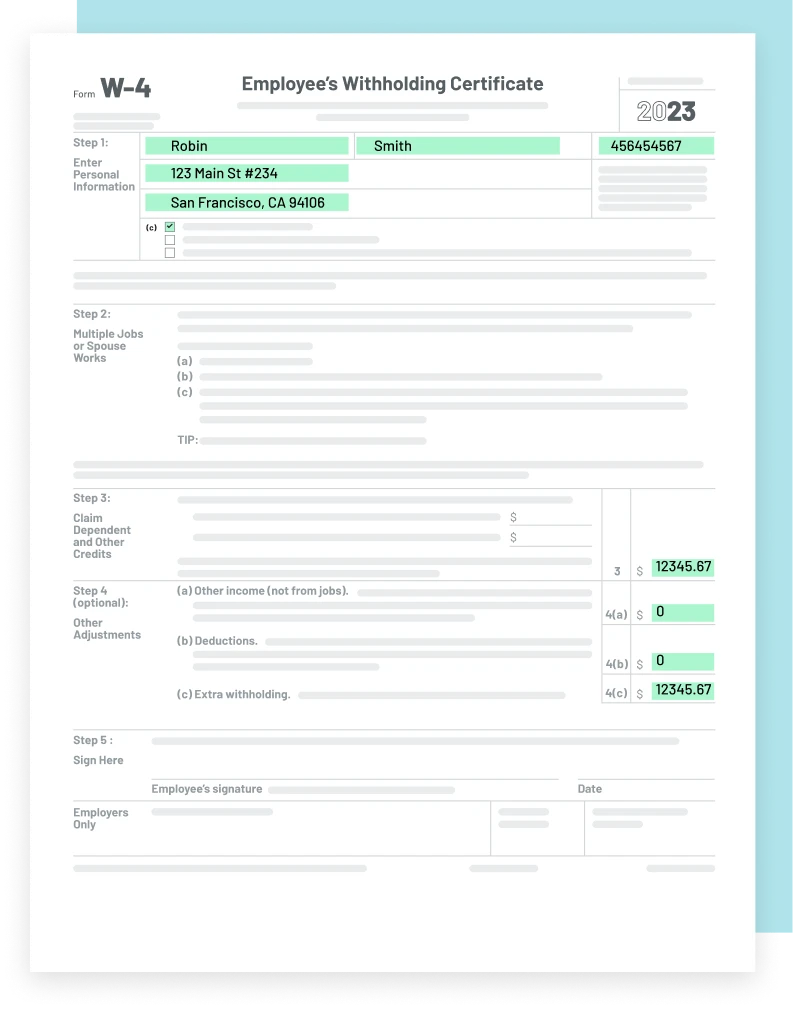Click the Step 4 (optional): label
This screenshot has width=793, height=1010.
[100, 596]
